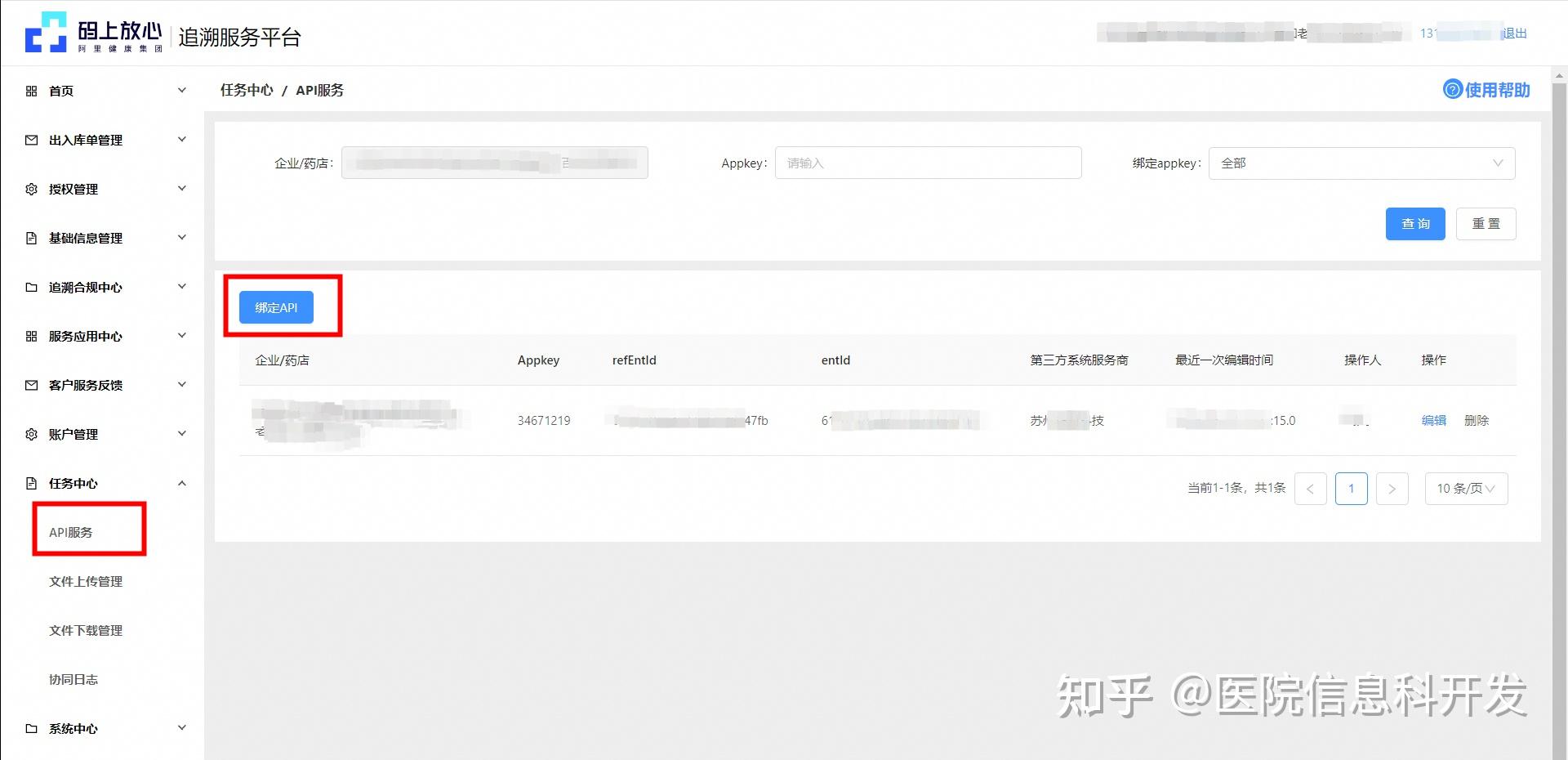This screenshot has width=1568, height=760.
Task: Open the 绑定appkey 全部 dropdown
Action: [1361, 163]
